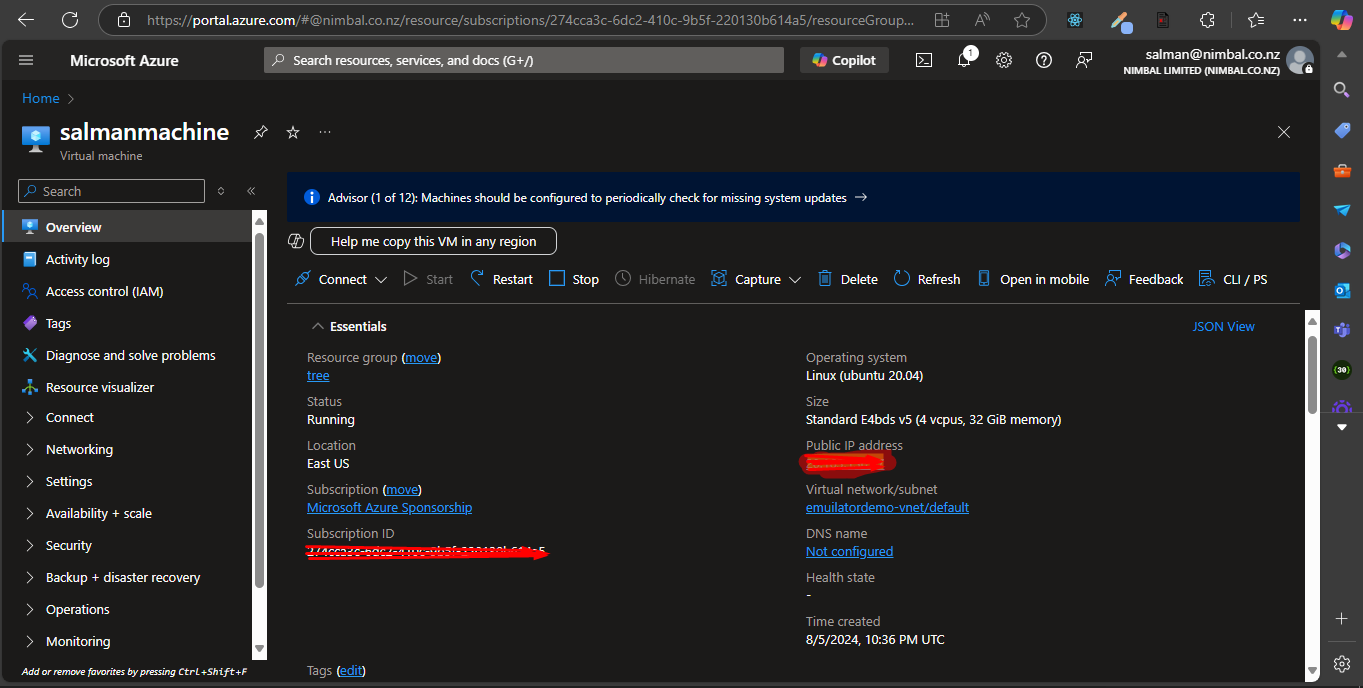Open JSON View
Screen dimensions: 1363x688
pyautogui.click(x=1223, y=326)
